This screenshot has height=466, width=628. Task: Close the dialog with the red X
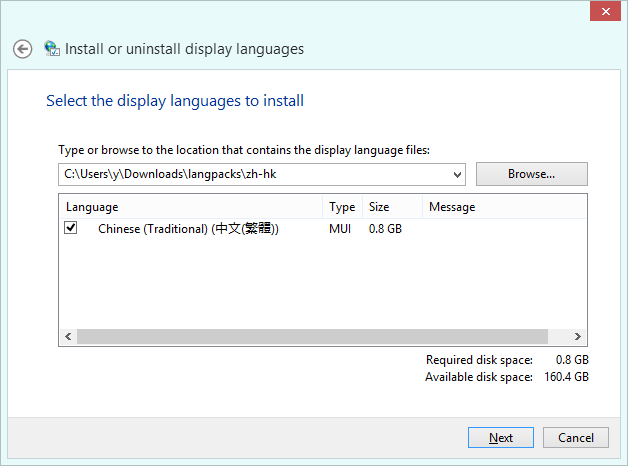(605, 11)
